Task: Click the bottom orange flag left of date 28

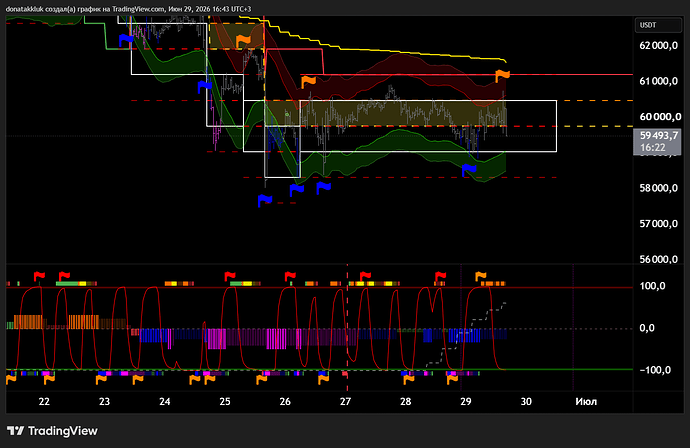Action: coord(409,379)
